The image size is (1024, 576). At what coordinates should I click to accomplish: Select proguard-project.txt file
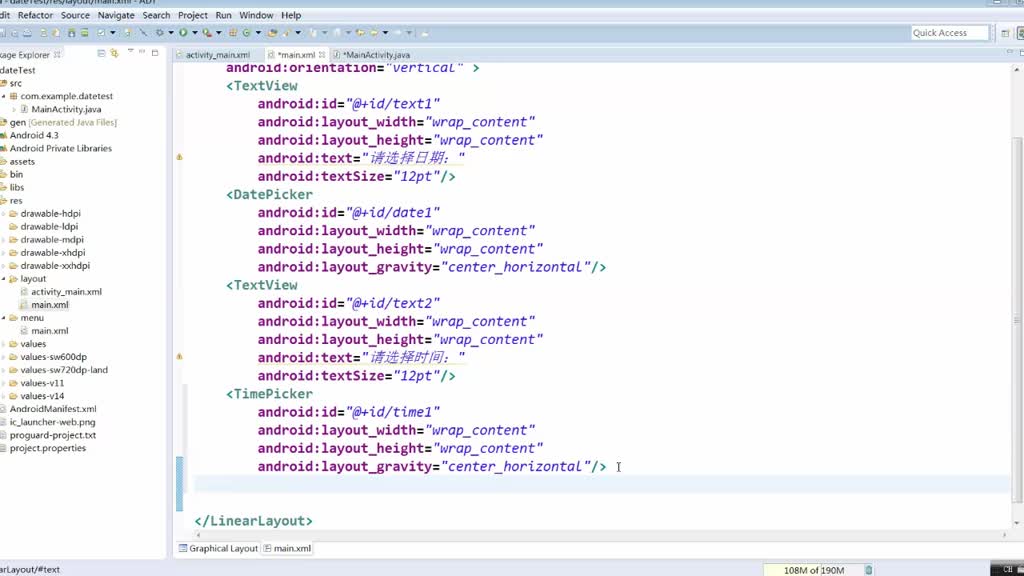pyautogui.click(x=53, y=435)
